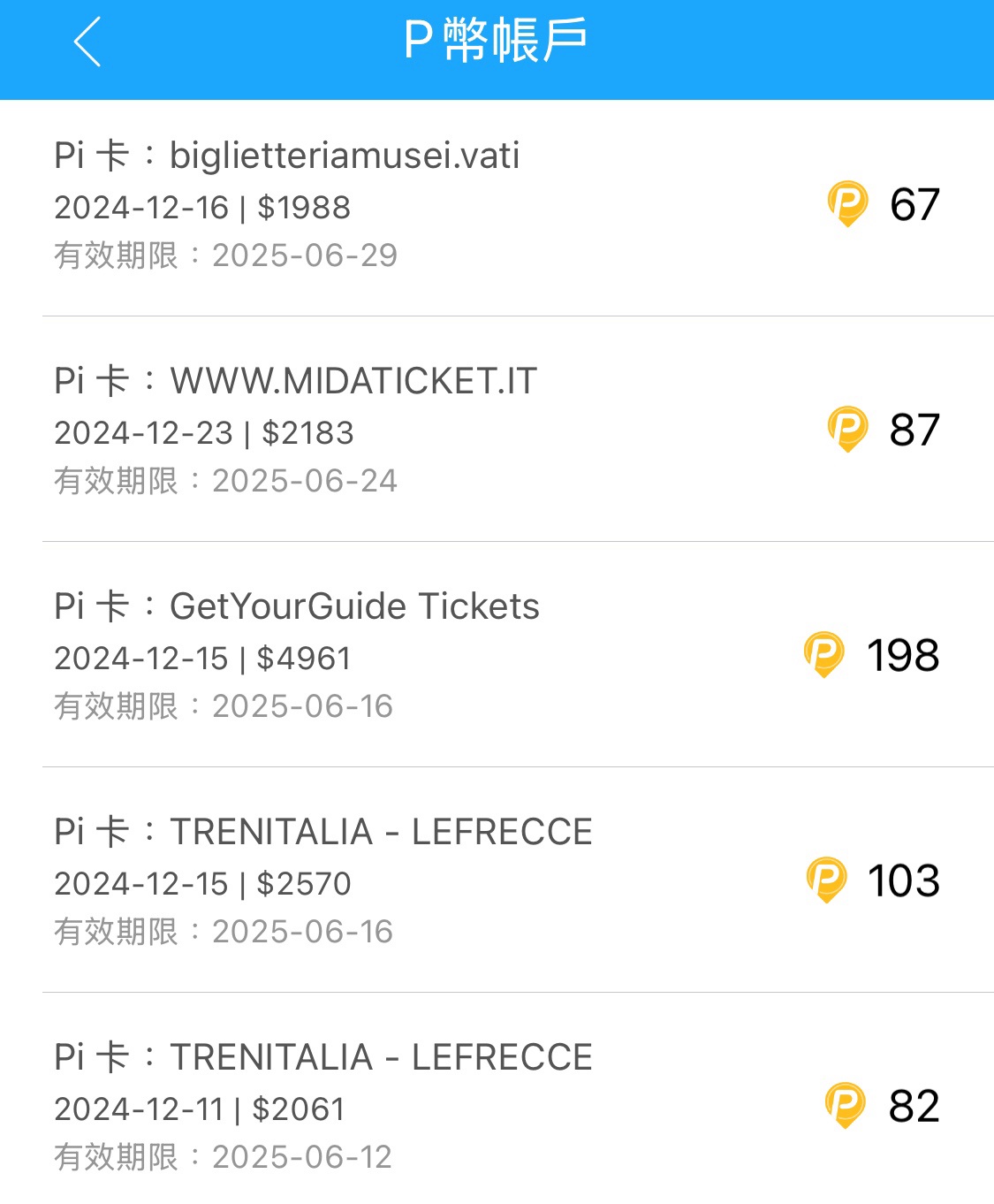Click expiry date 2025-06-12

(x=302, y=1157)
